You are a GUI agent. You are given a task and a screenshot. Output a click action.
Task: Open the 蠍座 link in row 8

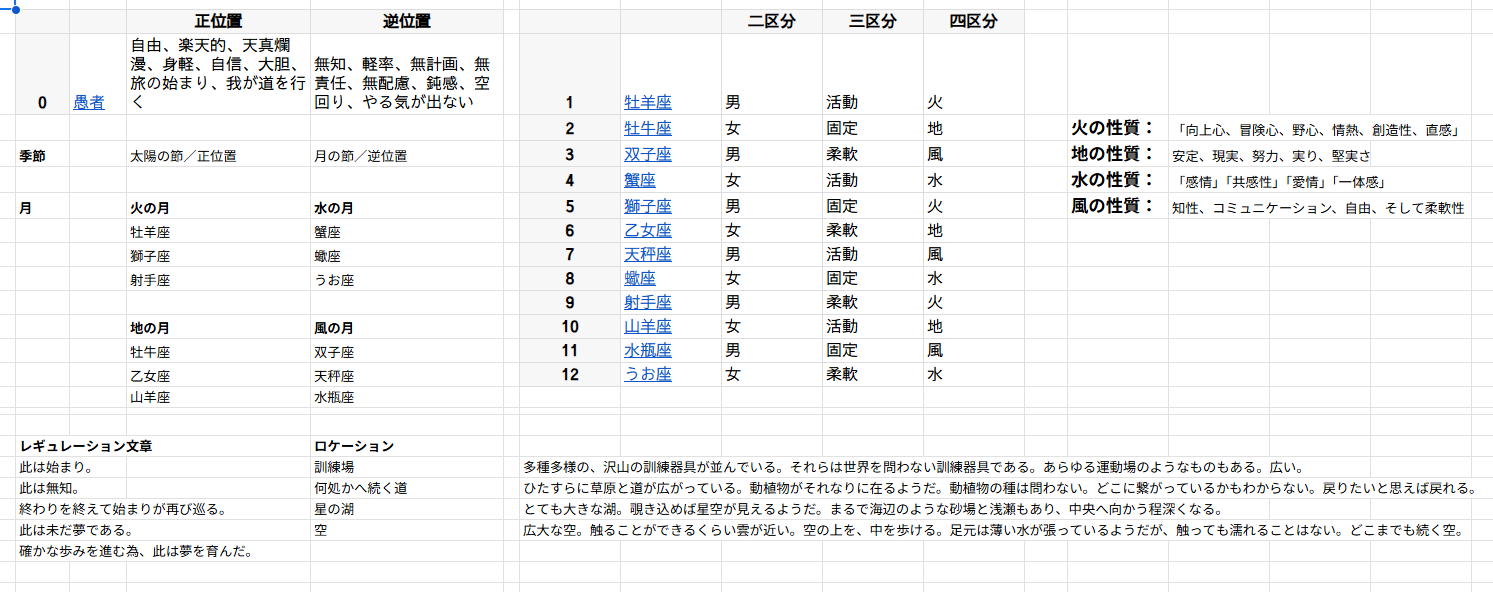[639, 278]
